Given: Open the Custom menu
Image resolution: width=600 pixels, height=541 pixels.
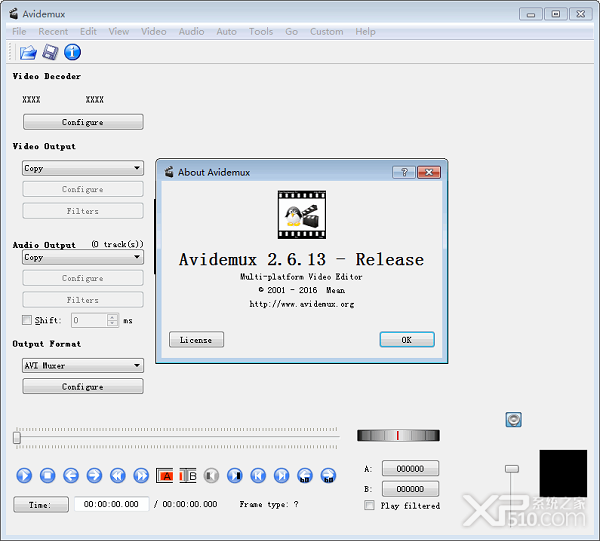Looking at the screenshot, I should pyautogui.click(x=326, y=32).
